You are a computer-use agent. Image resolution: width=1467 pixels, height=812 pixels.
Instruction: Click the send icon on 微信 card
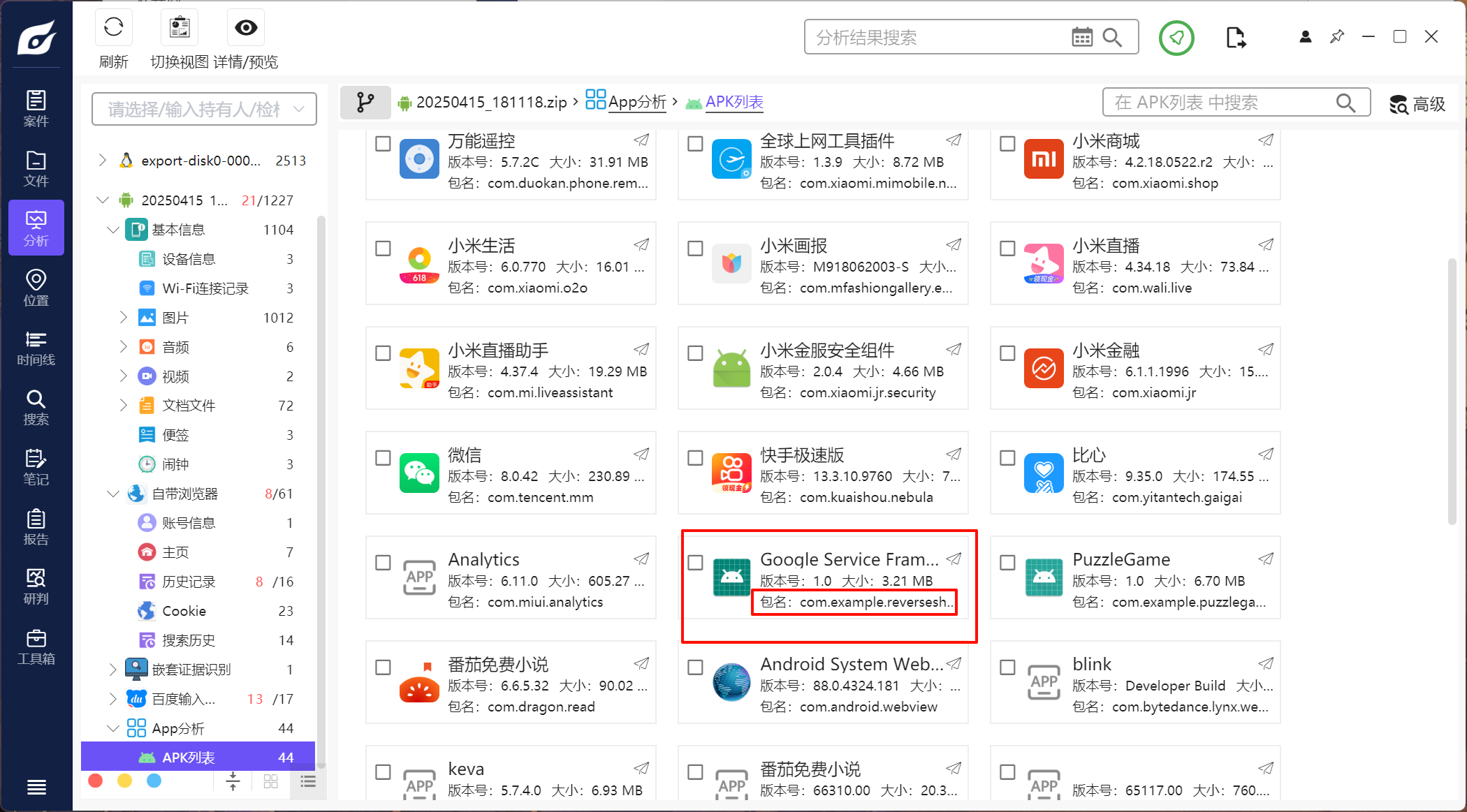point(641,454)
